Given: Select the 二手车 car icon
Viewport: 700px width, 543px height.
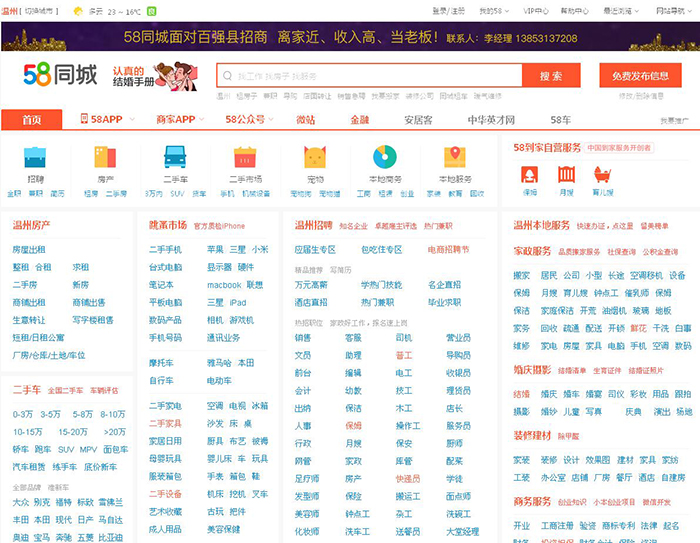Looking at the screenshot, I should [x=175, y=158].
